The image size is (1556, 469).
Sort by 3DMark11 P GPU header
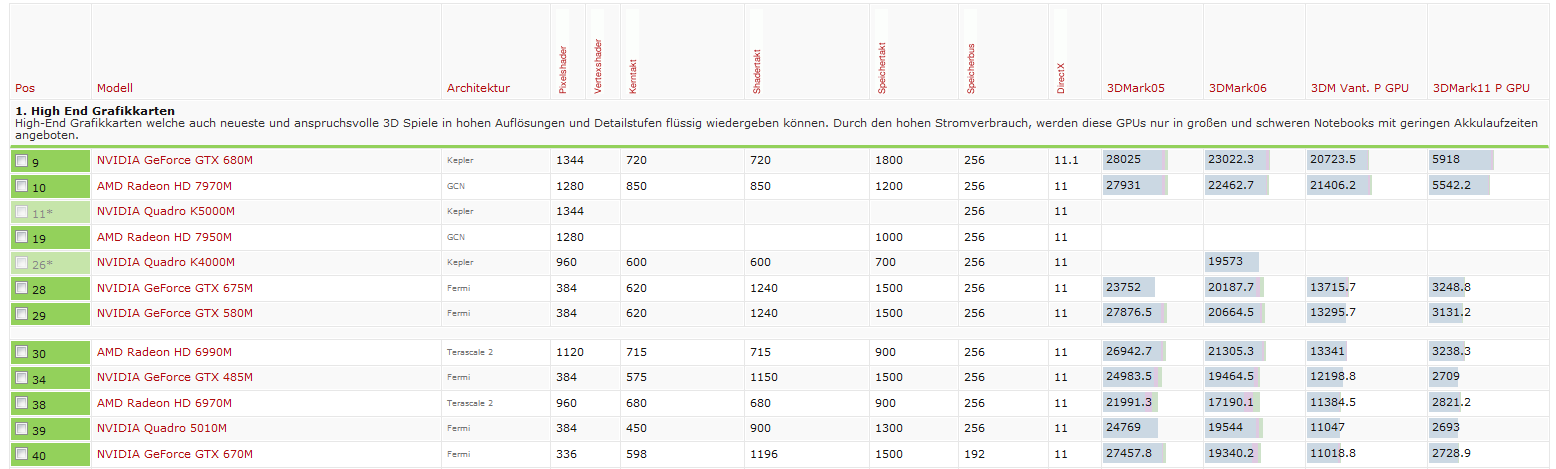[x=1481, y=88]
